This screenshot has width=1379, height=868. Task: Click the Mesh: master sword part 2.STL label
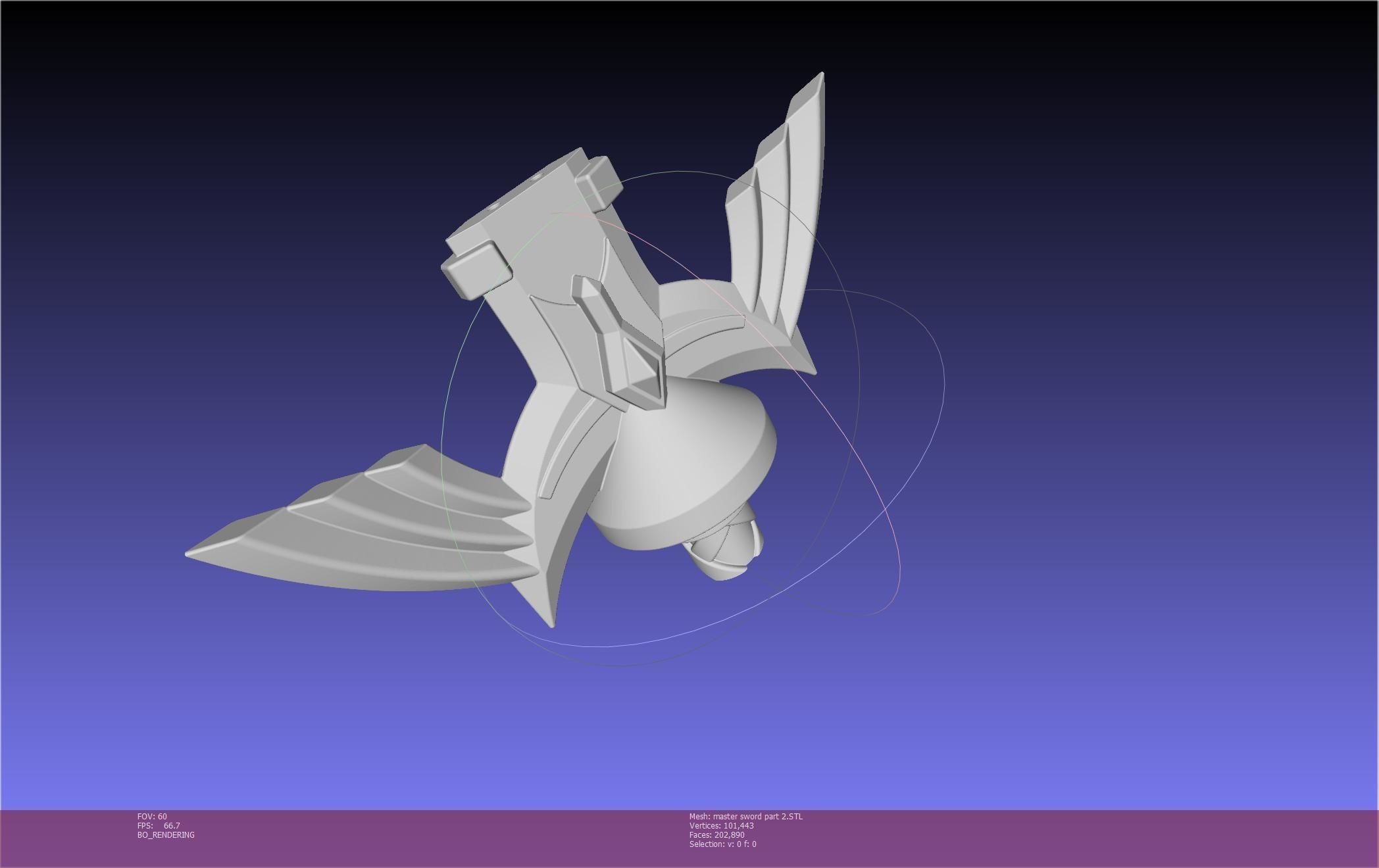pyautogui.click(x=745, y=816)
